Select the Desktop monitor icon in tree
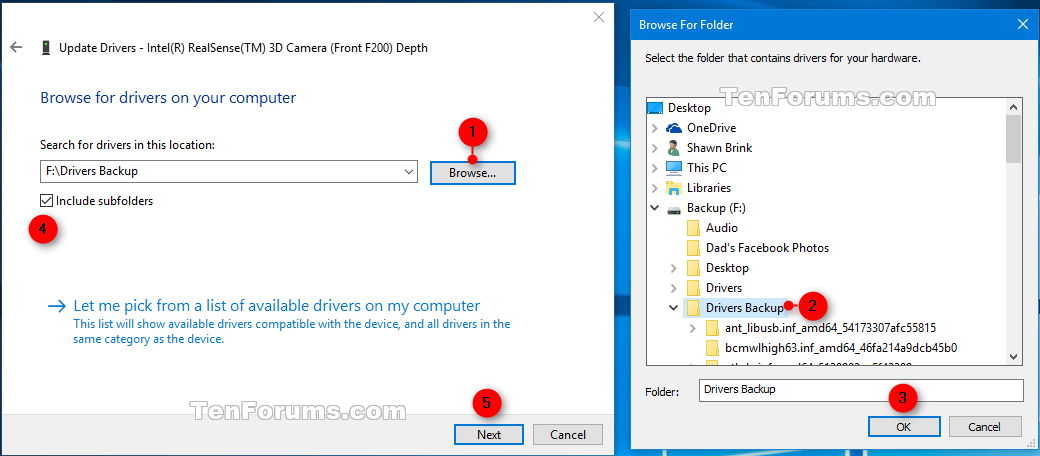1040x456 pixels. (655, 107)
